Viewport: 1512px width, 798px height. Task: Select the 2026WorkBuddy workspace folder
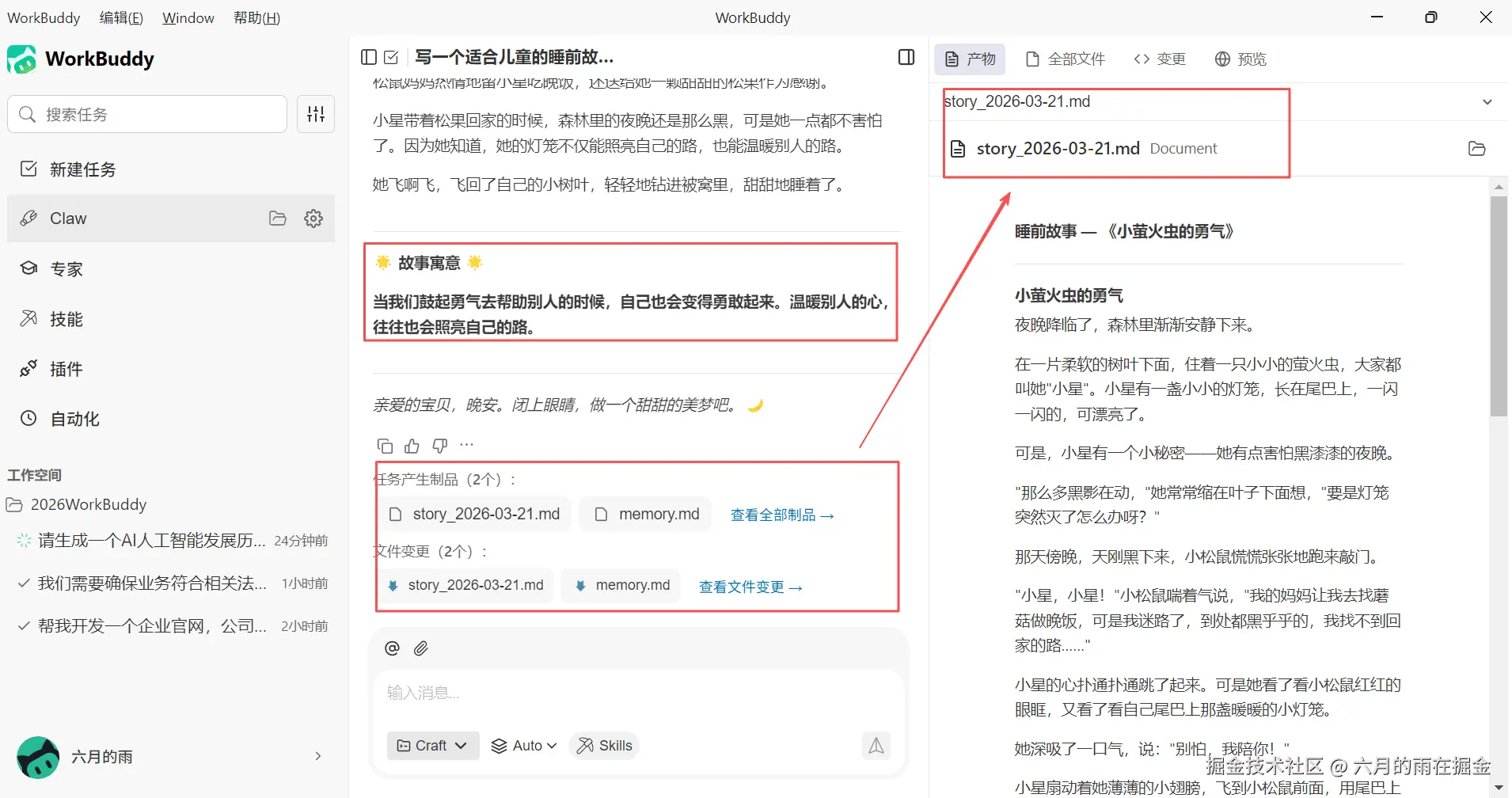tap(77, 504)
